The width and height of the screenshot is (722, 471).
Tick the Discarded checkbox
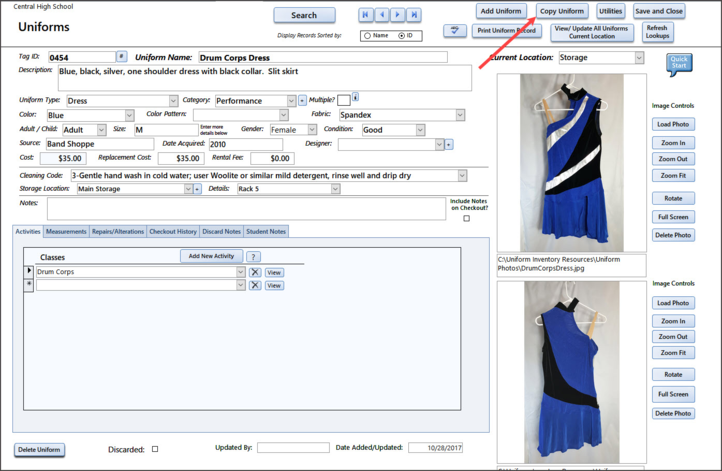(155, 449)
